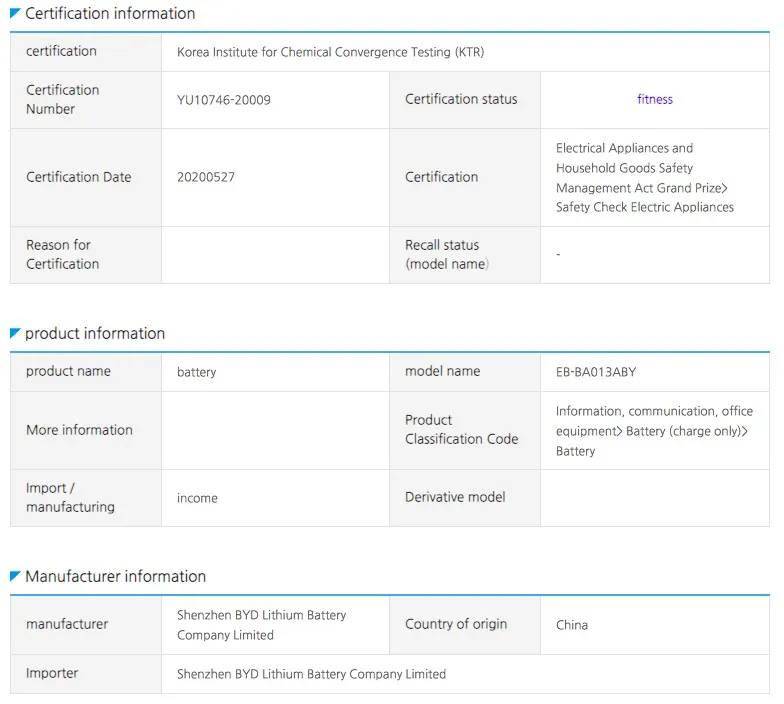Screen dimensions: 784x704
Task: Click the Recall status label cell
Action: (x=465, y=255)
